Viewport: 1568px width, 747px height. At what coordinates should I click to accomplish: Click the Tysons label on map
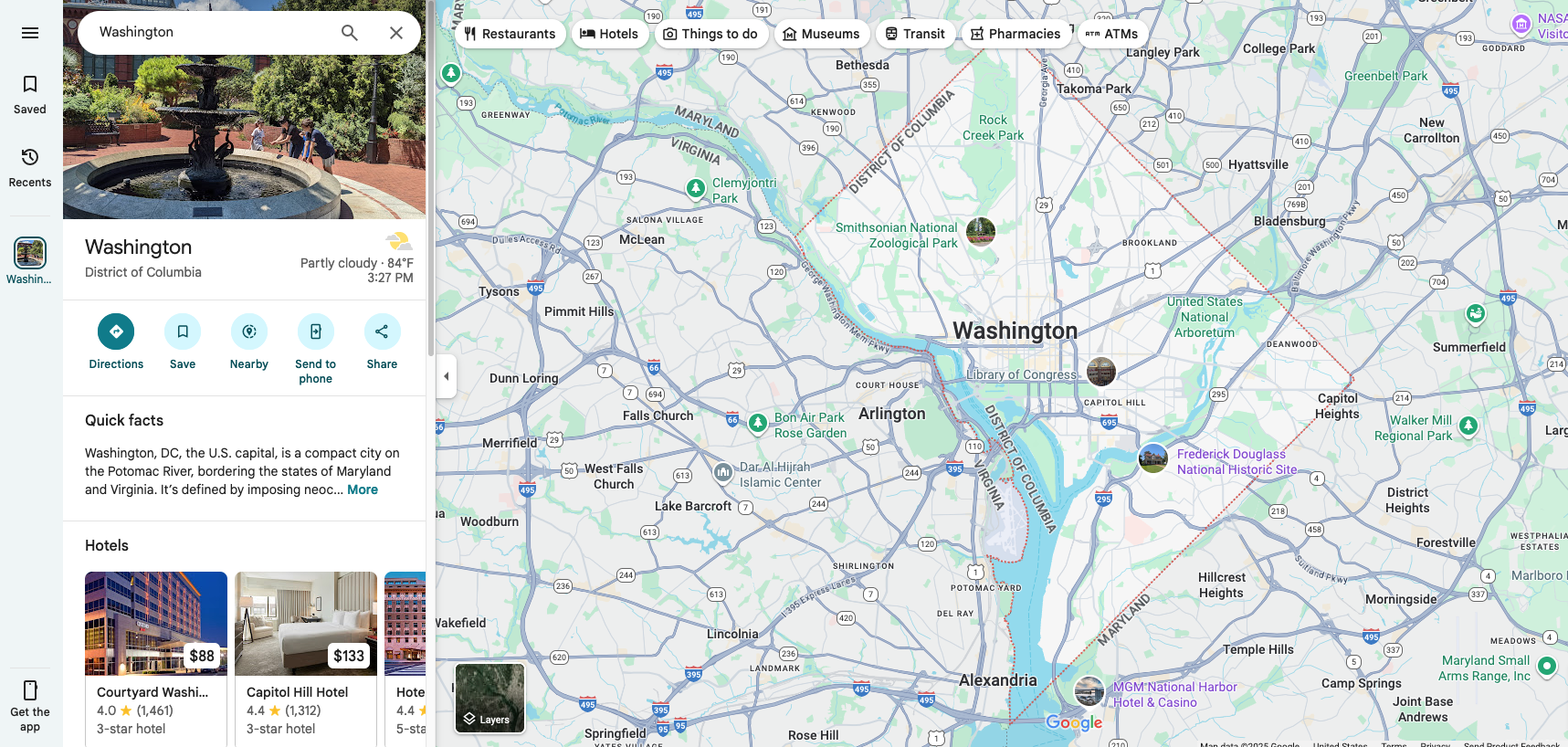coord(499,291)
